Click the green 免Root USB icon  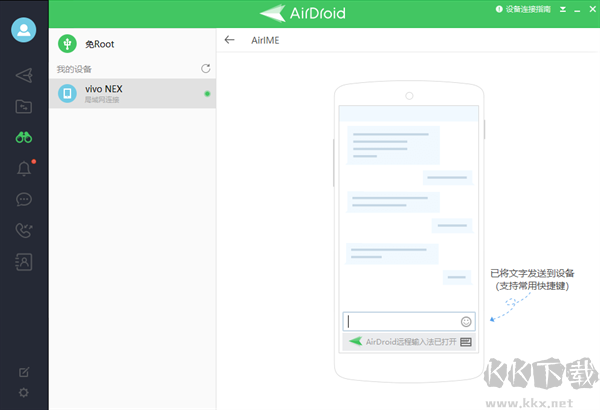click(x=67, y=44)
